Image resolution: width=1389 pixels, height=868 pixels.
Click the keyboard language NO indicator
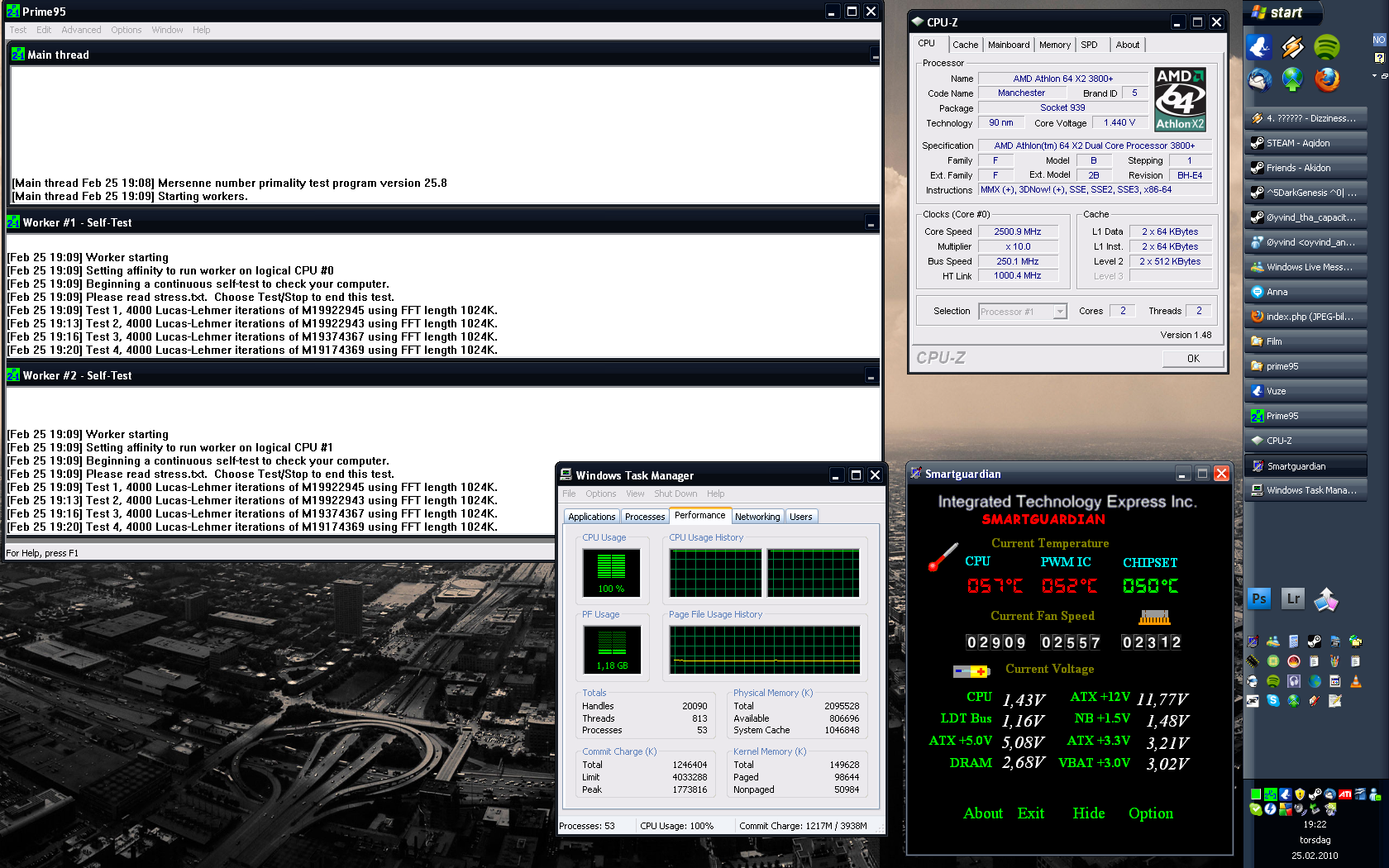[x=1379, y=40]
